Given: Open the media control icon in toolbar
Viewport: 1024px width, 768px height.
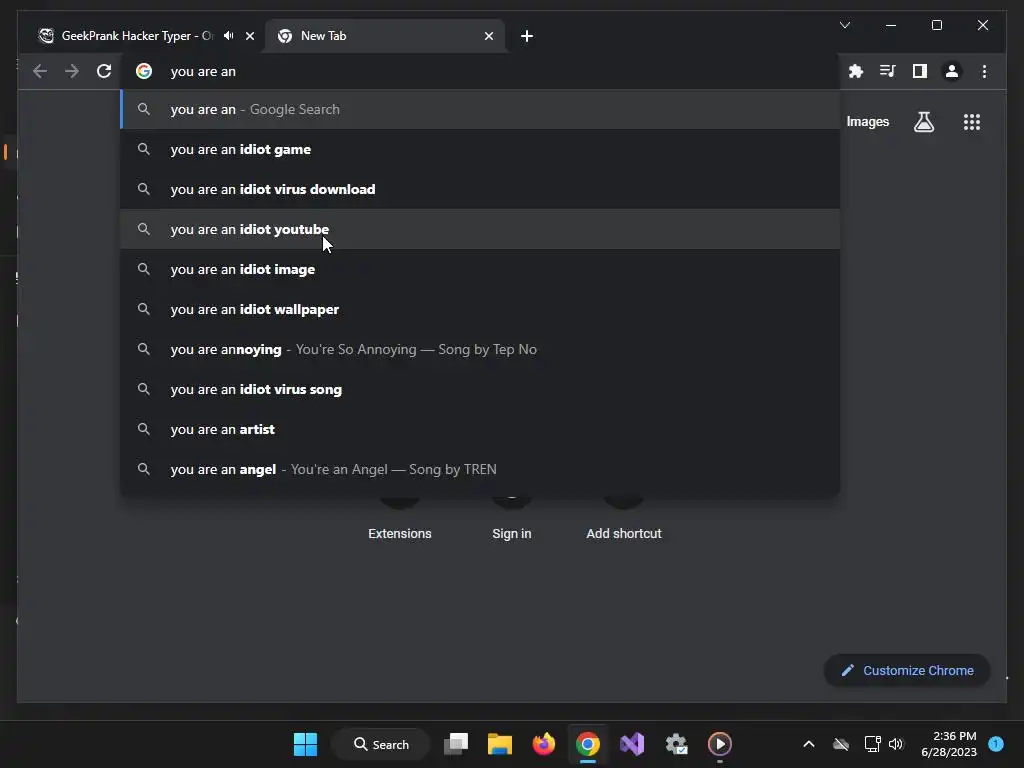Looking at the screenshot, I should tap(888, 71).
